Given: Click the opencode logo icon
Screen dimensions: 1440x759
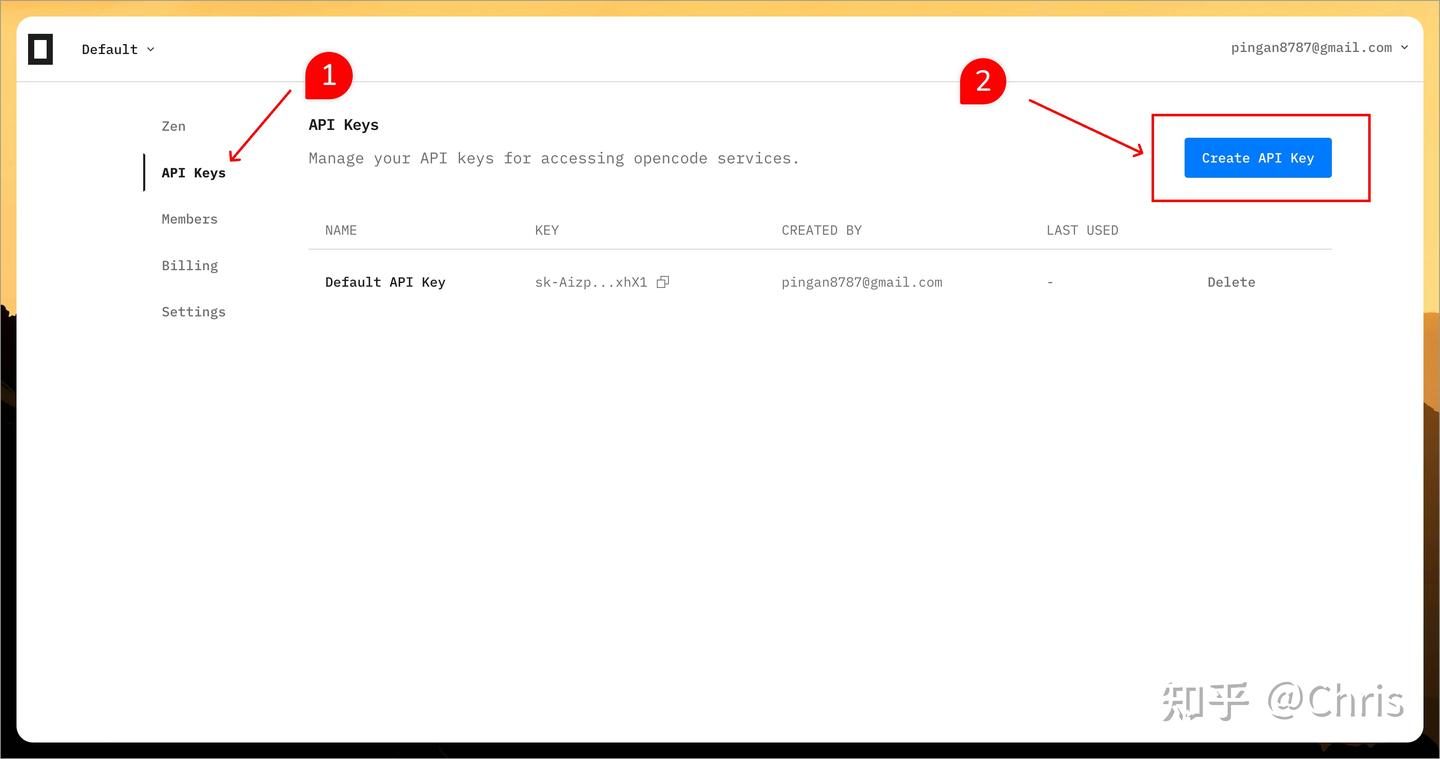Looking at the screenshot, I should (x=40, y=49).
